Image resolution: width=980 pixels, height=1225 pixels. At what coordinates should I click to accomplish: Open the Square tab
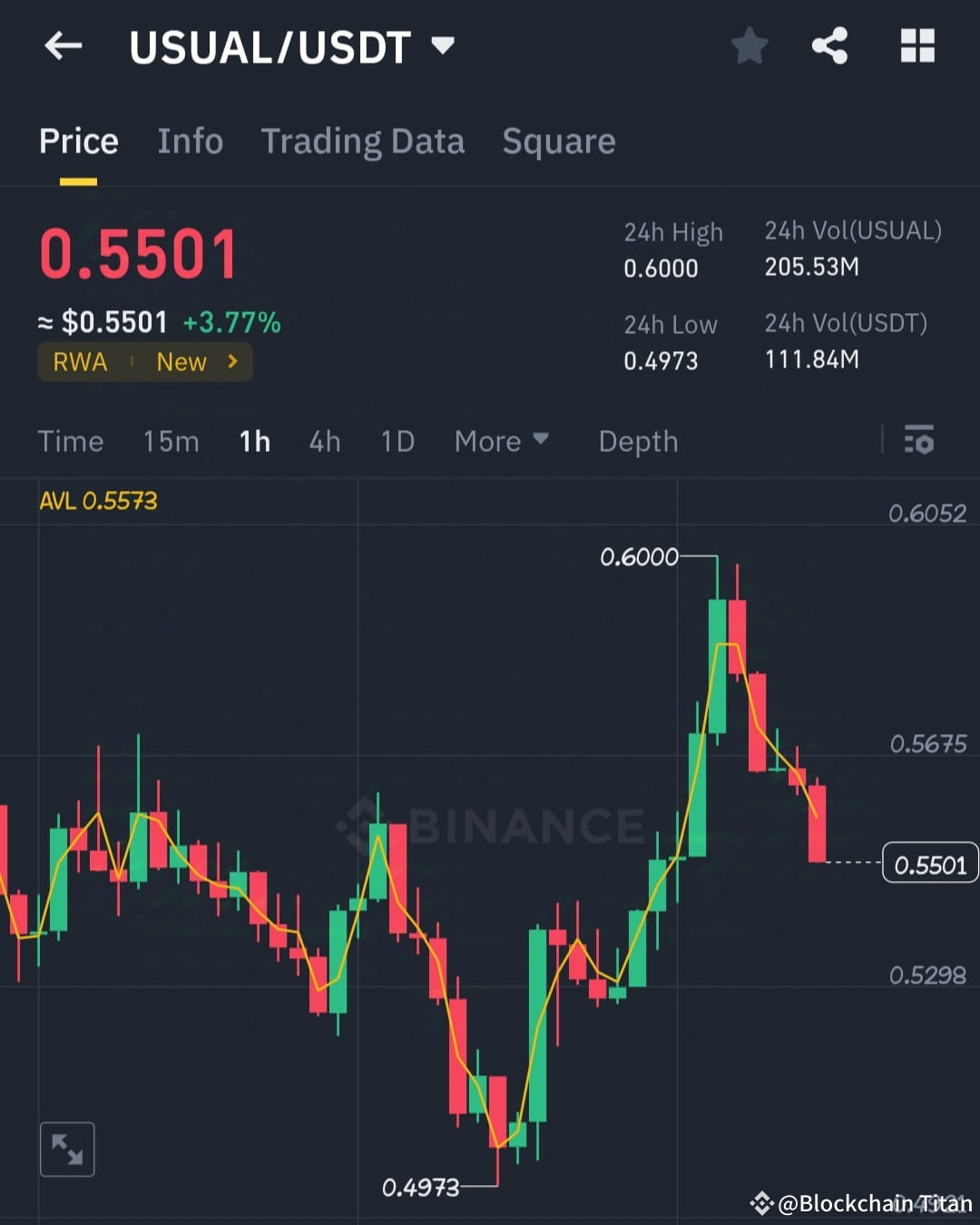click(x=558, y=142)
